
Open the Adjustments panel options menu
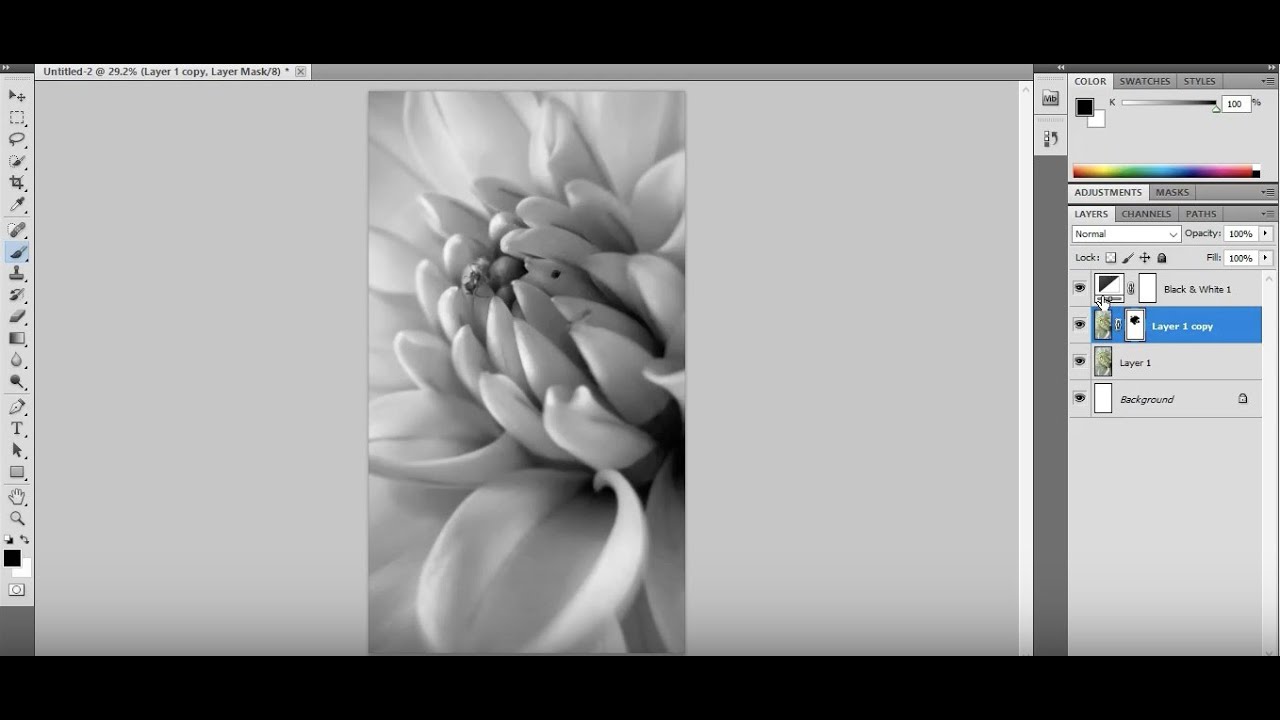(1268, 192)
